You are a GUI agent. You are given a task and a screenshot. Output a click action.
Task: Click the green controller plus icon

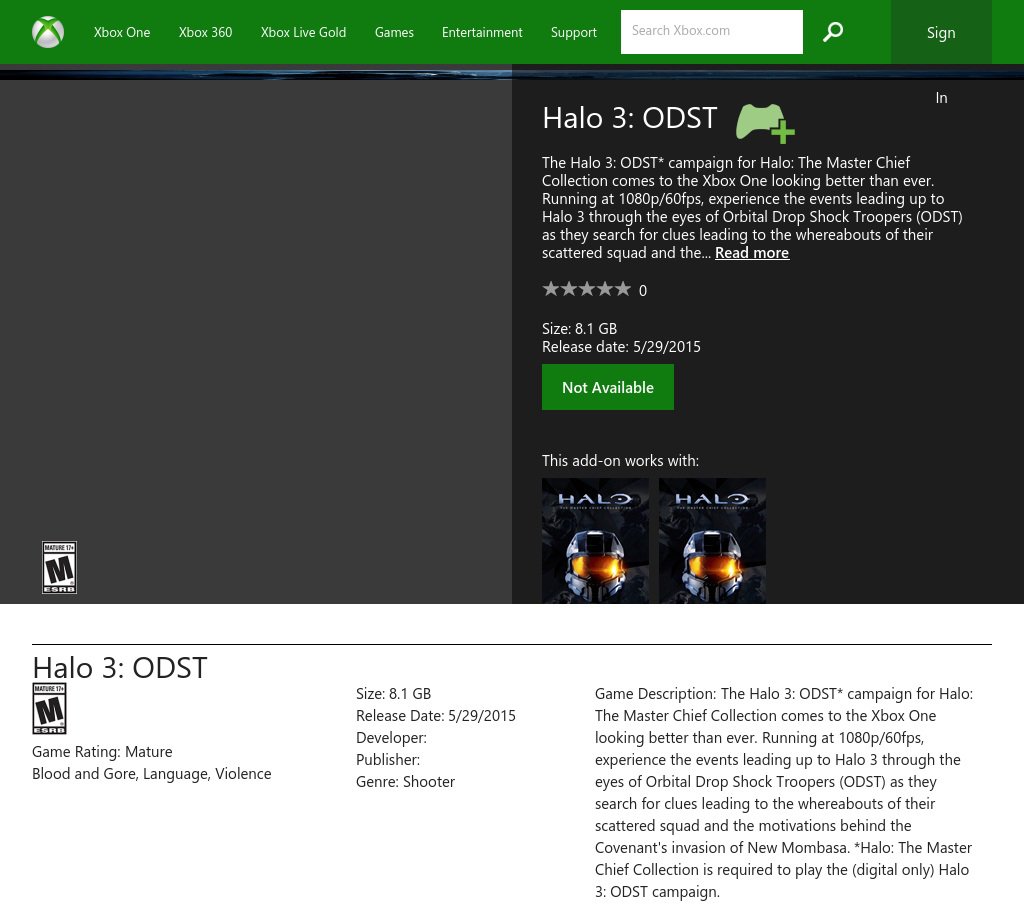coord(765,122)
